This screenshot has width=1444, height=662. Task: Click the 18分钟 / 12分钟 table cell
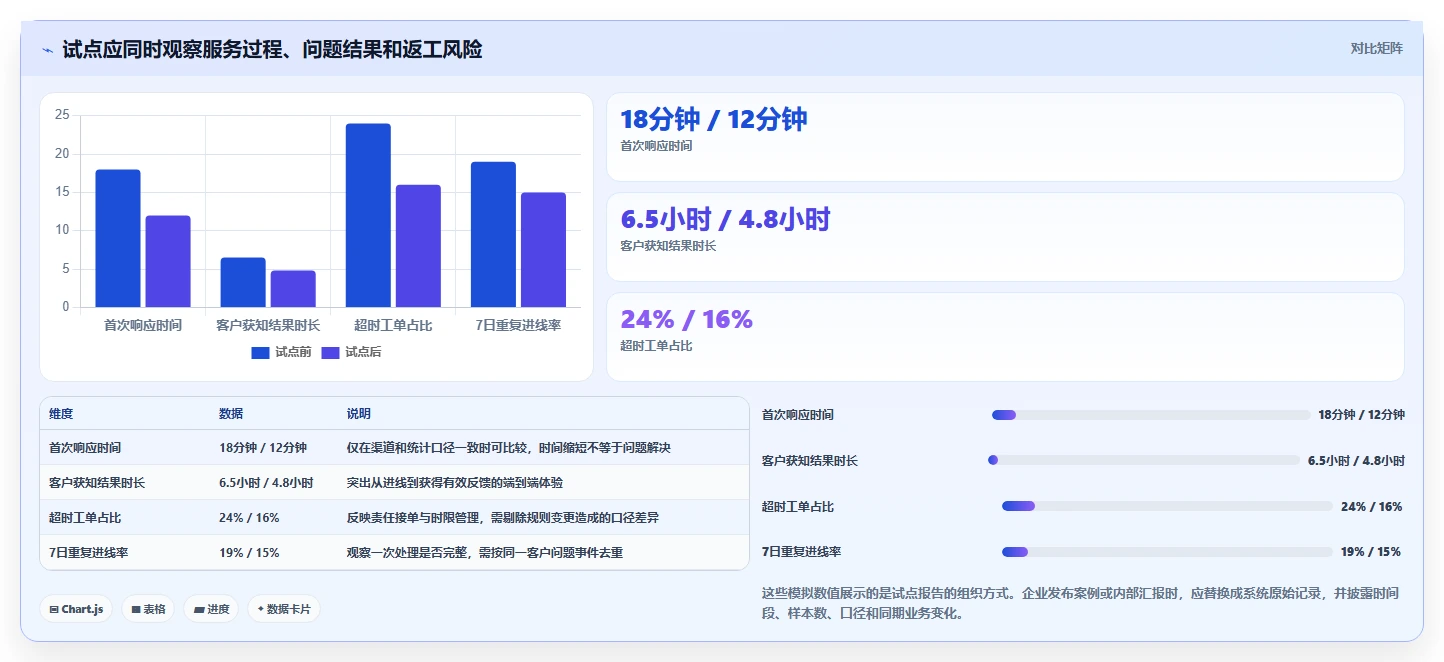tap(263, 448)
